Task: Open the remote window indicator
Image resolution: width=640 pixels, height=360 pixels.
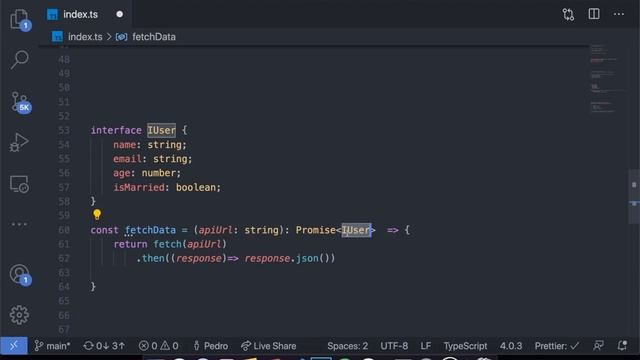Action: point(14,346)
